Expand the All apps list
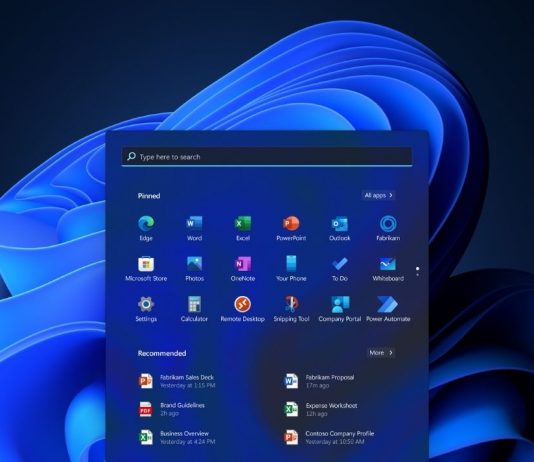 (x=378, y=195)
